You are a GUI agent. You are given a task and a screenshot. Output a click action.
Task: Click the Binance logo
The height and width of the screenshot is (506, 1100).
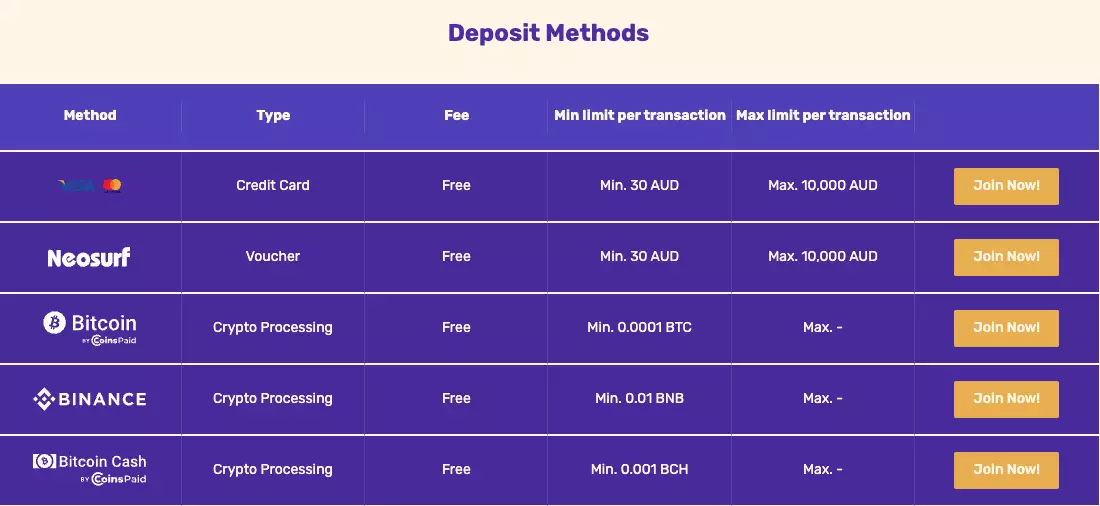click(x=90, y=399)
